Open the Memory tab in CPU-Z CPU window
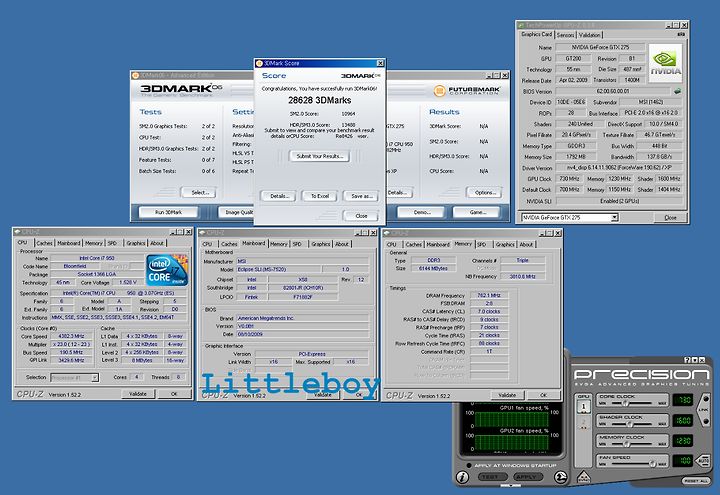This screenshot has width=720, height=495. tap(94, 243)
